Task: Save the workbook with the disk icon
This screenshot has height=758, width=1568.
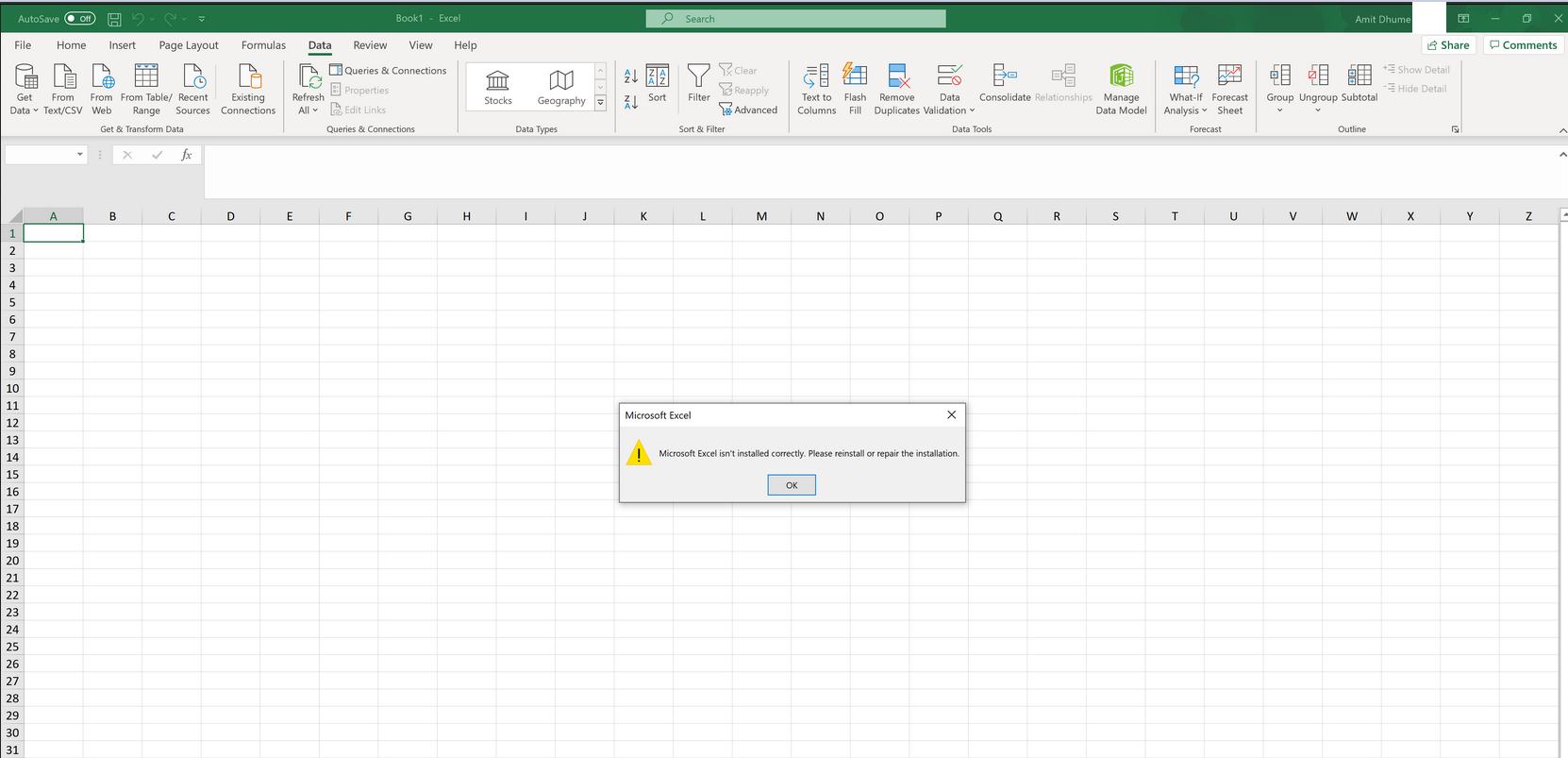Action: tap(114, 19)
